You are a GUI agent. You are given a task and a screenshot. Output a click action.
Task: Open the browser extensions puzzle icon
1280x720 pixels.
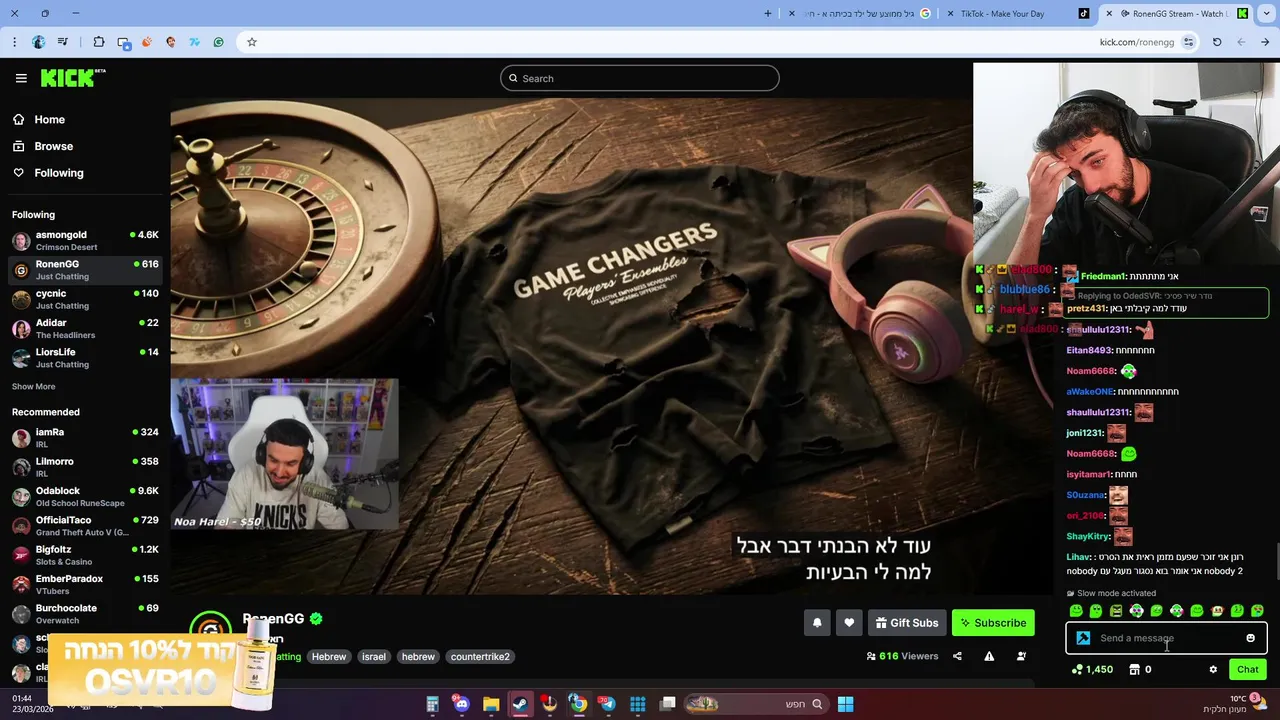(x=99, y=42)
